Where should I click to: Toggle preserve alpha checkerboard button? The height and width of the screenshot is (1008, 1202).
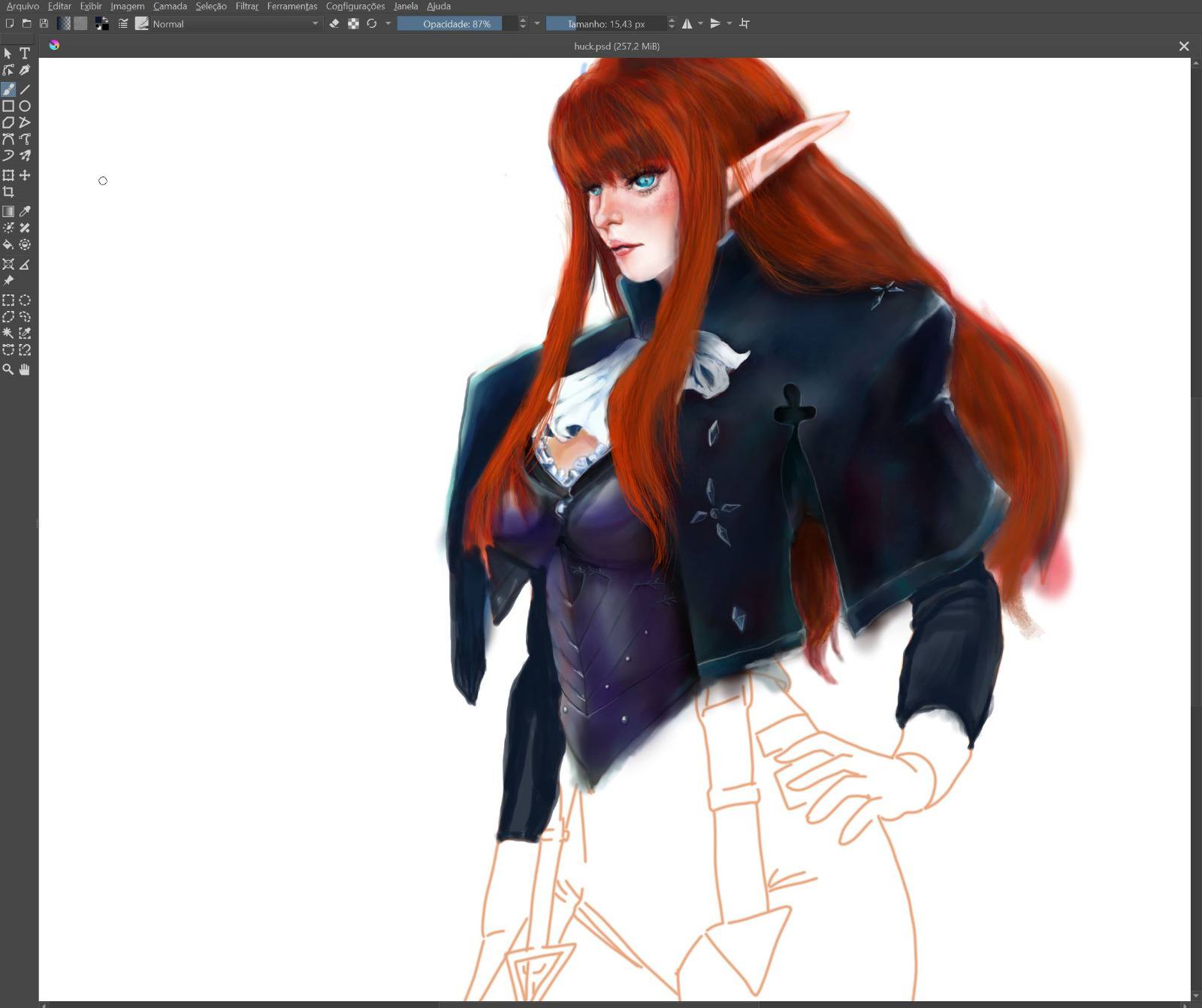353,24
